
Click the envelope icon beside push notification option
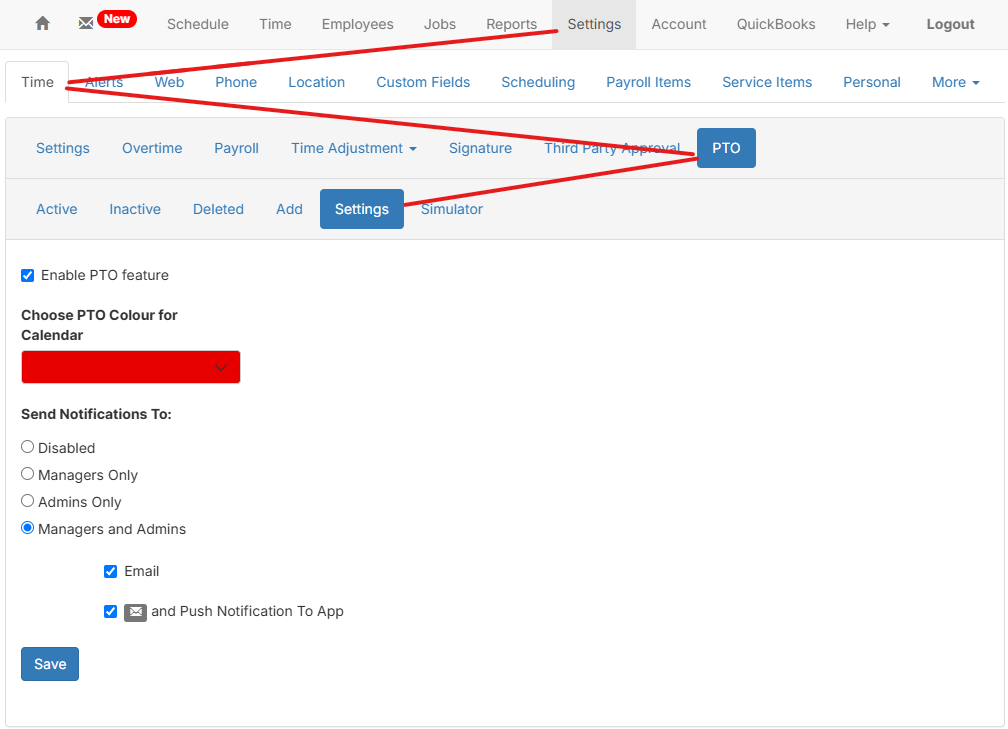136,611
